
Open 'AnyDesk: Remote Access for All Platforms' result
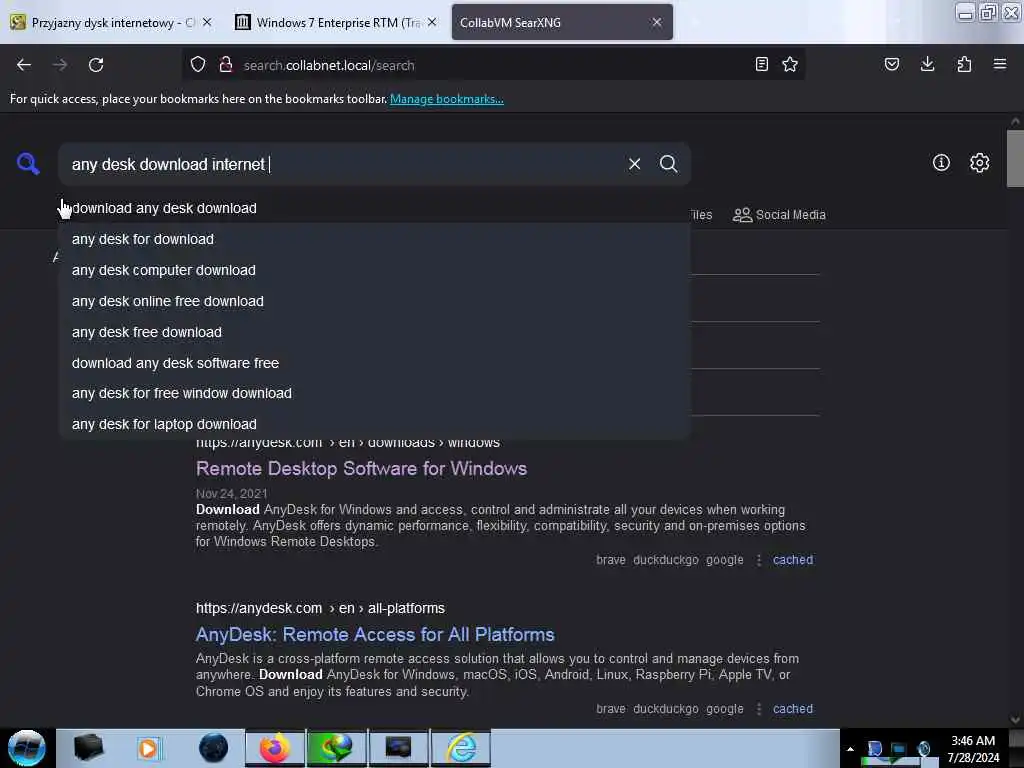coord(375,635)
